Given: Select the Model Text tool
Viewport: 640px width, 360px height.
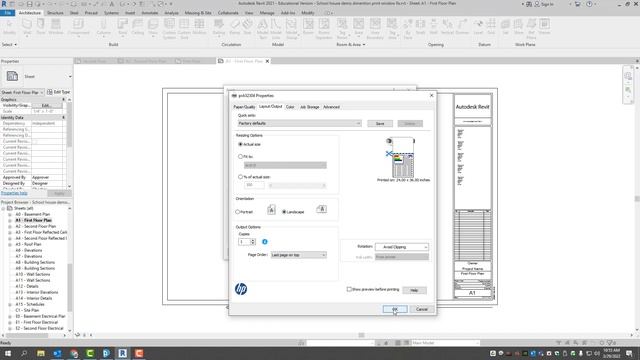Looking at the screenshot, I should pos(262,28).
